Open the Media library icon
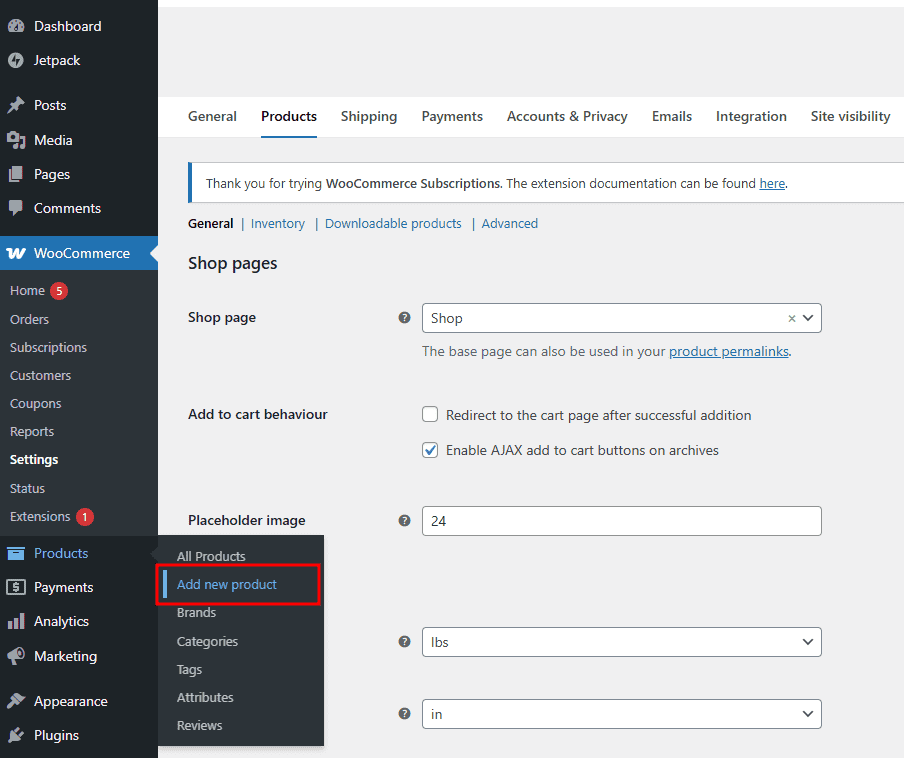The height and width of the screenshot is (758, 904). tap(18, 139)
